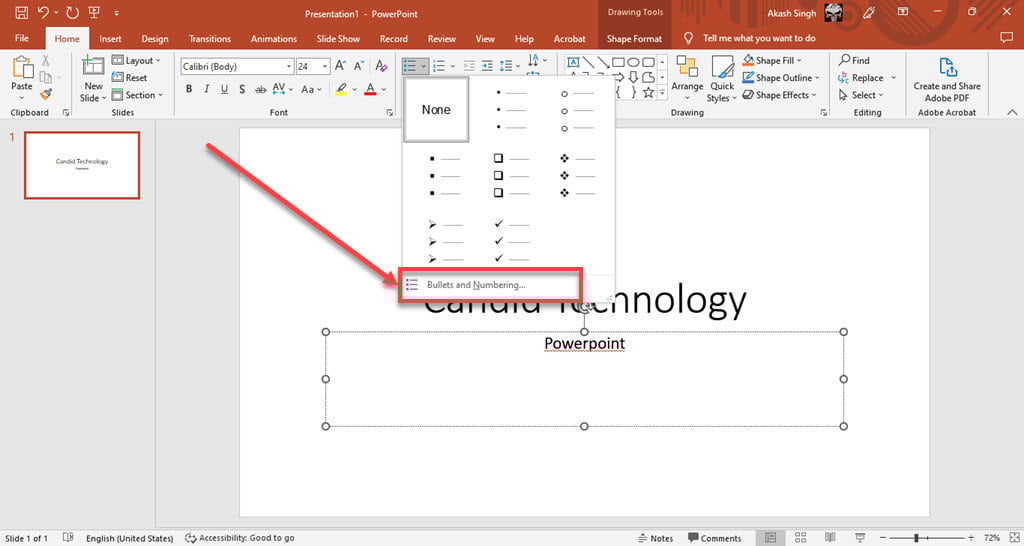The width and height of the screenshot is (1024, 546).
Task: Toggle Strikethrough formatting
Action: tap(261, 89)
